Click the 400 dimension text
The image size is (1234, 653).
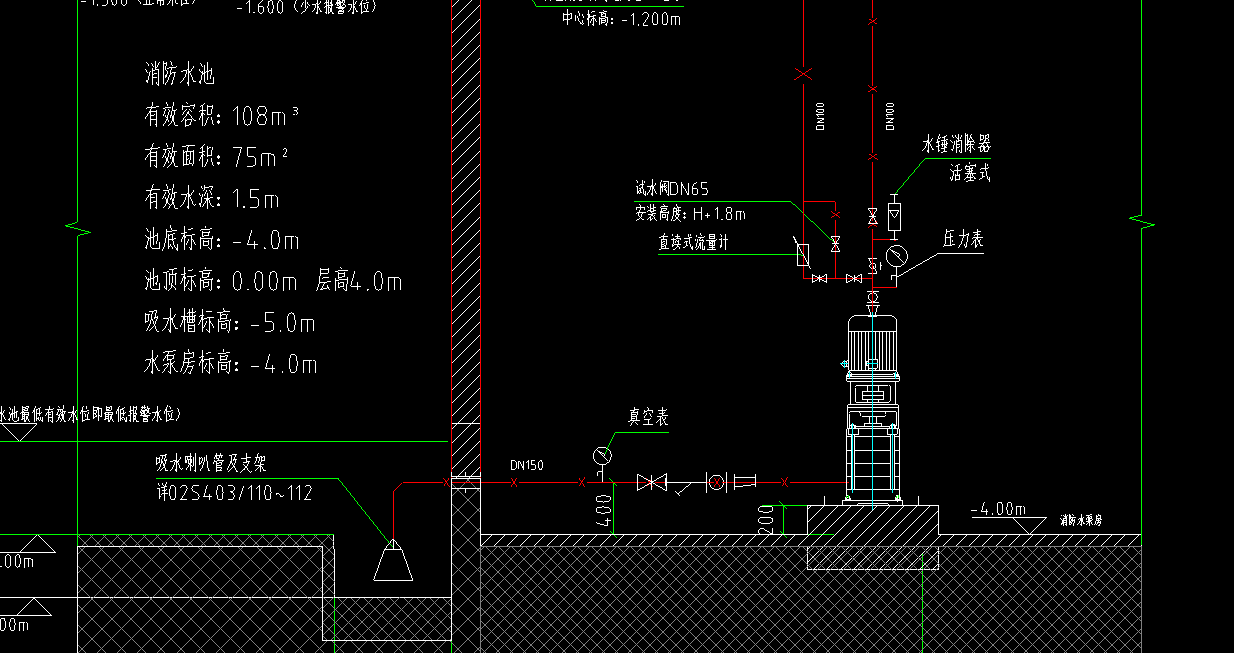pyautogui.click(x=603, y=511)
